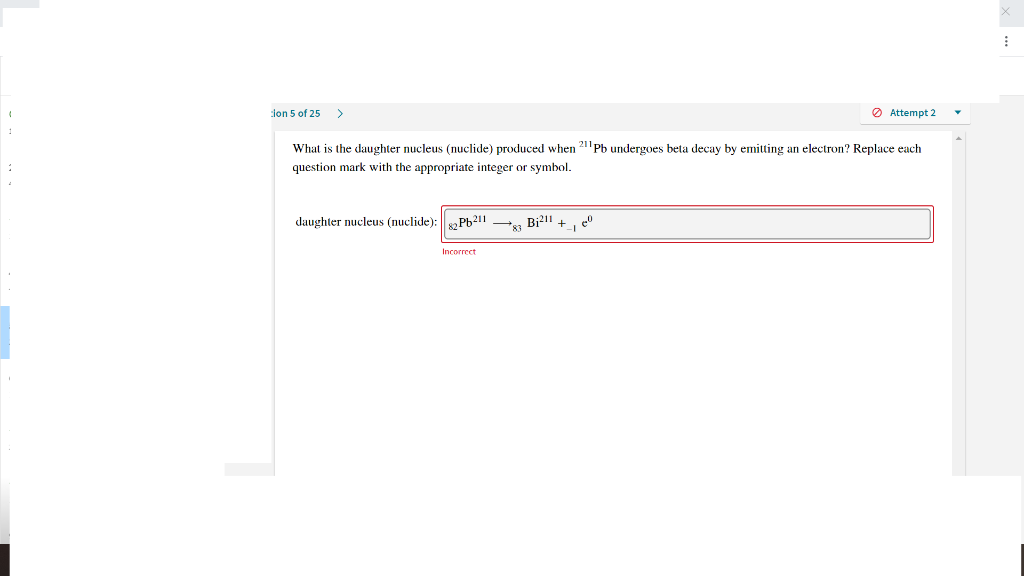Click the electron symbol e in the answer

click(x=583, y=222)
